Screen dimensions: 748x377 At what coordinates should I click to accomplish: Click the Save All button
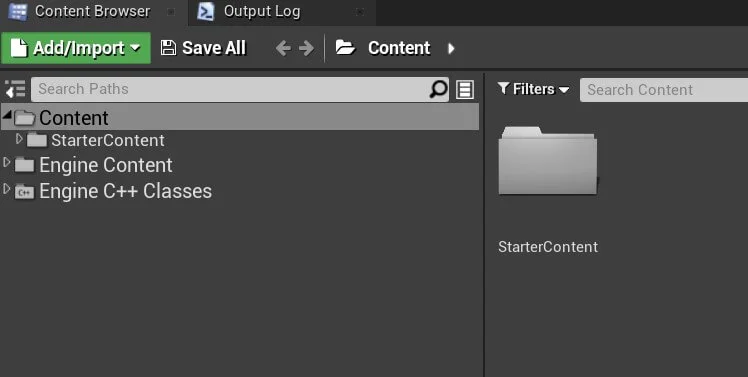[x=203, y=48]
